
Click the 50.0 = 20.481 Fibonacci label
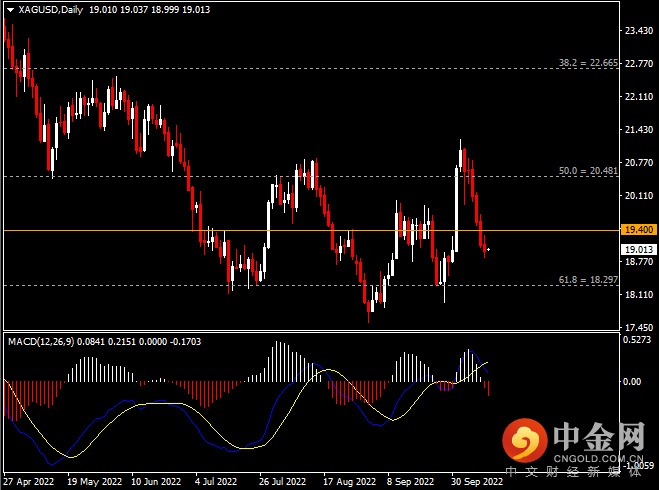click(588, 171)
